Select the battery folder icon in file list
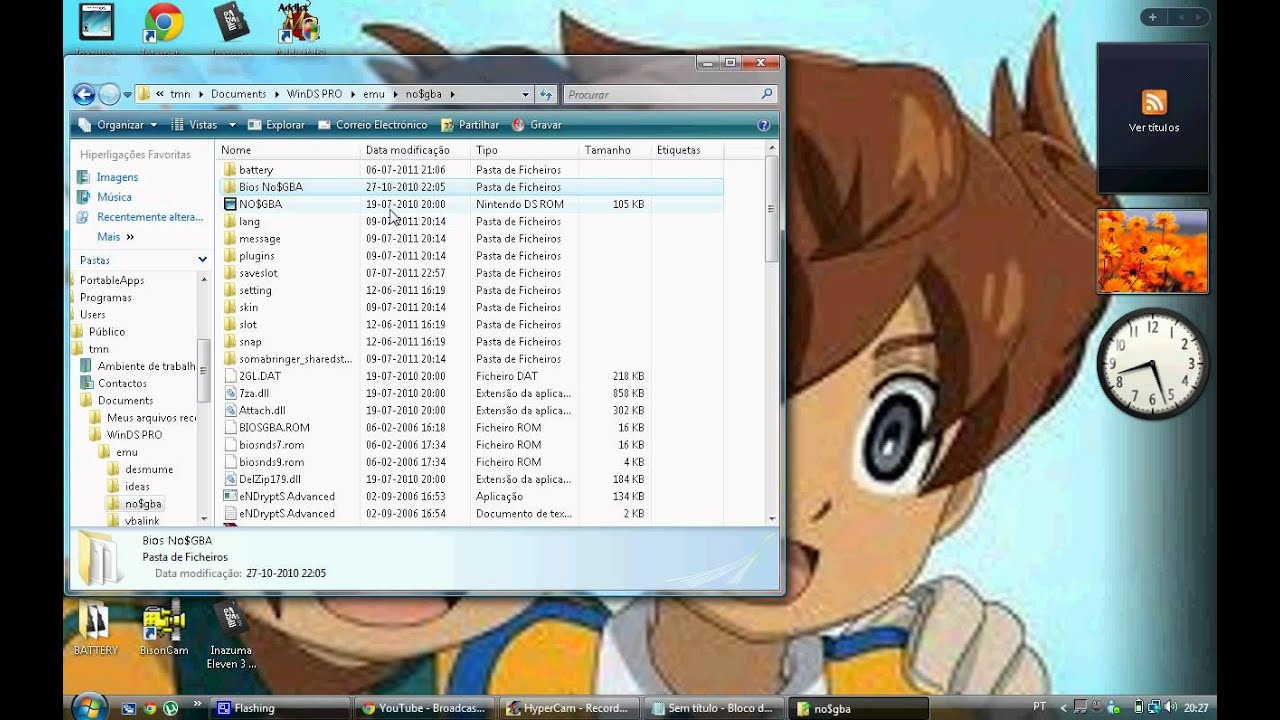This screenshot has height=720, width=1280. [x=230, y=170]
